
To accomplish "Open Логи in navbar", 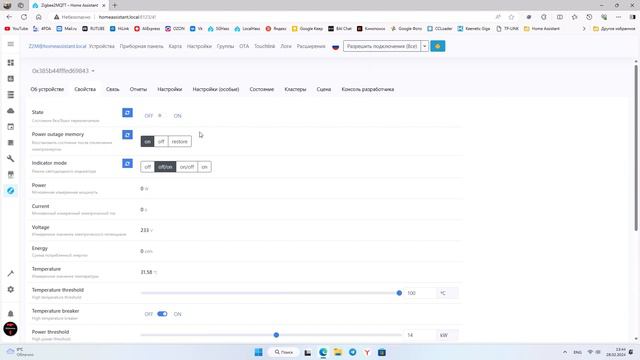I will 286,46.
